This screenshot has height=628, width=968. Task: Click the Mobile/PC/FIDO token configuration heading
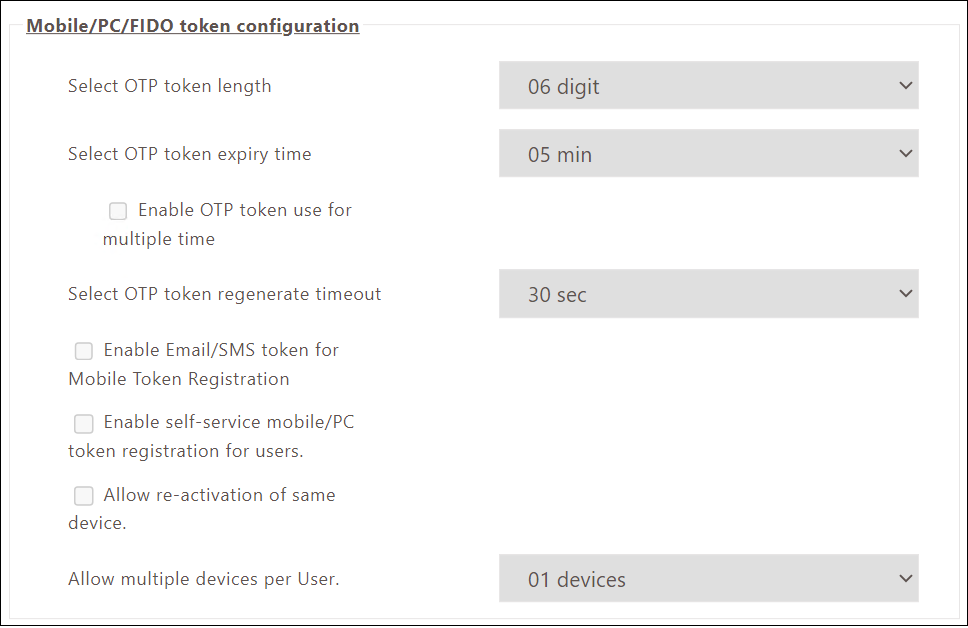click(x=193, y=26)
